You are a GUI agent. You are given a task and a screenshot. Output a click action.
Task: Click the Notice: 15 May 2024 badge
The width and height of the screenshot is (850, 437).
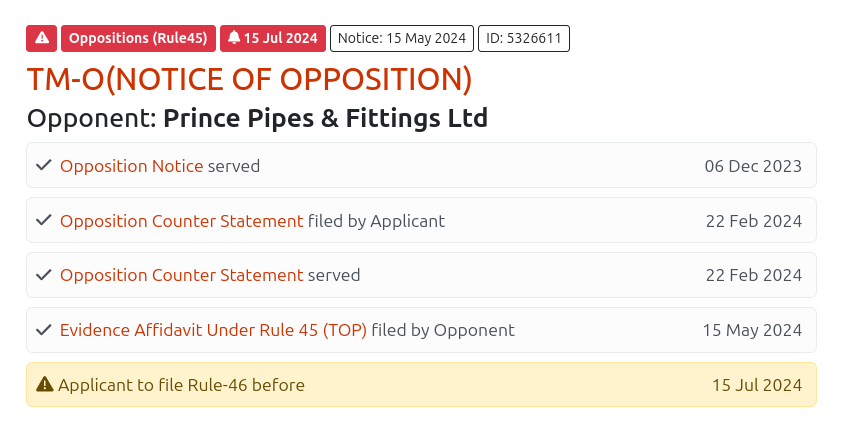[402, 38]
